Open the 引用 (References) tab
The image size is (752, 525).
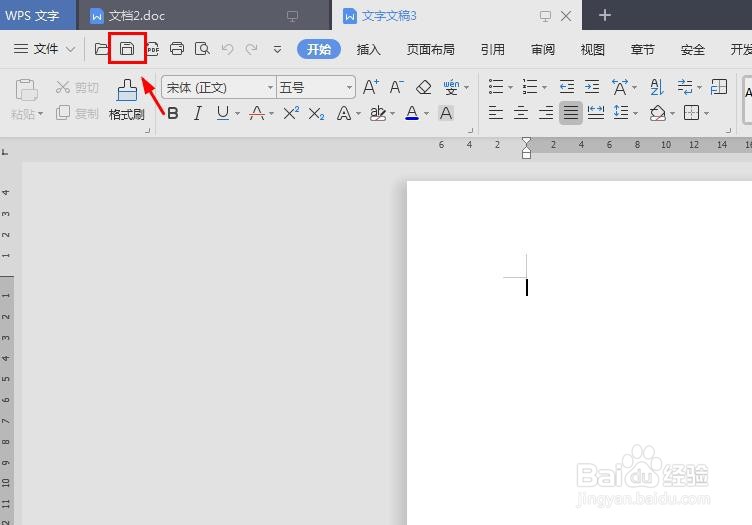click(x=493, y=49)
